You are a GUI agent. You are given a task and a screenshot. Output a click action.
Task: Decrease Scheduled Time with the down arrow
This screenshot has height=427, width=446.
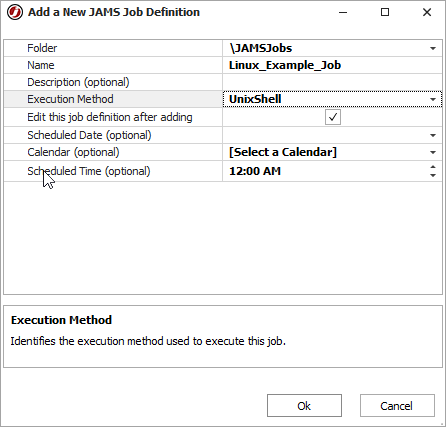(x=433, y=175)
